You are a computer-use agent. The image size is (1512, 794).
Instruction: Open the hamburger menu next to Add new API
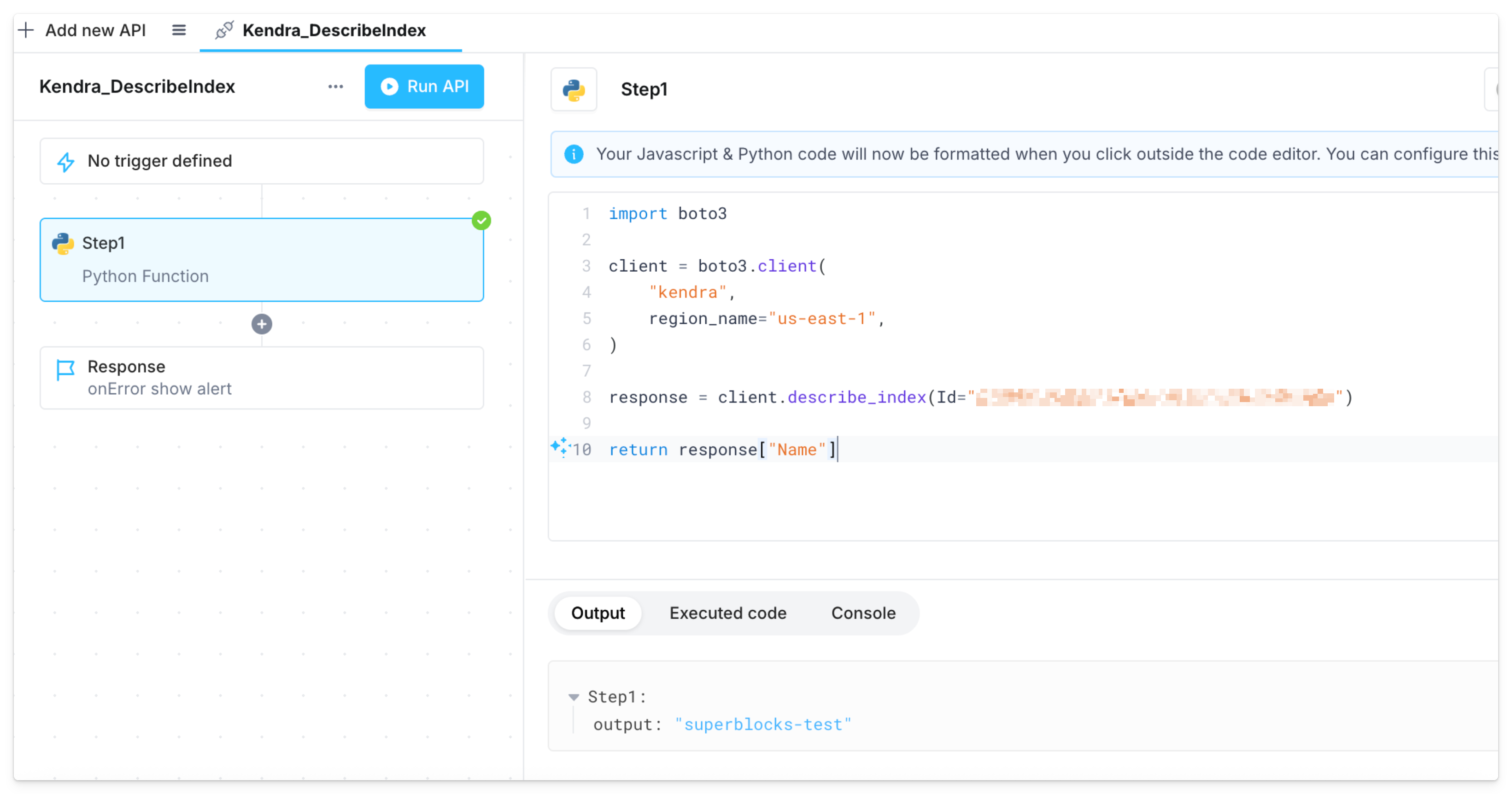tap(178, 30)
